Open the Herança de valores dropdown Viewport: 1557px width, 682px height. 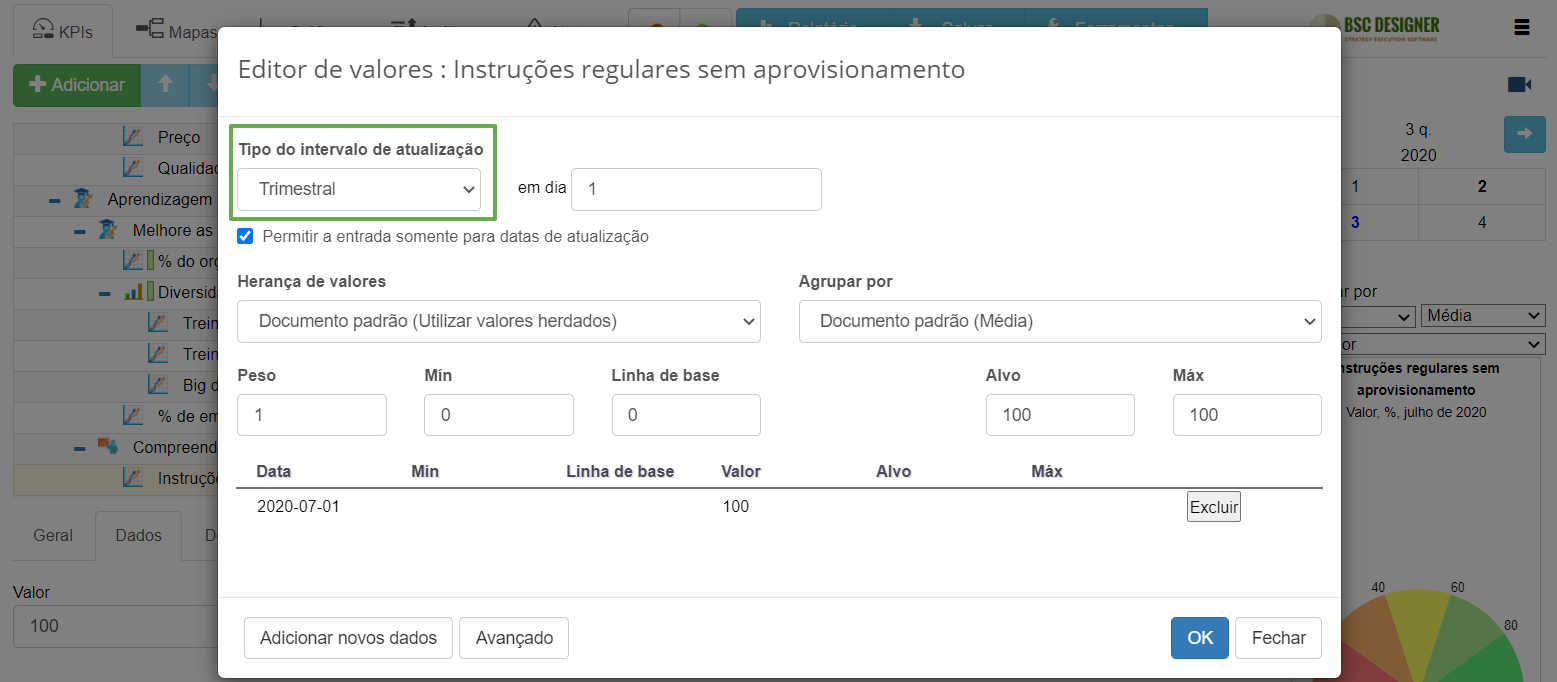pyautogui.click(x=498, y=321)
